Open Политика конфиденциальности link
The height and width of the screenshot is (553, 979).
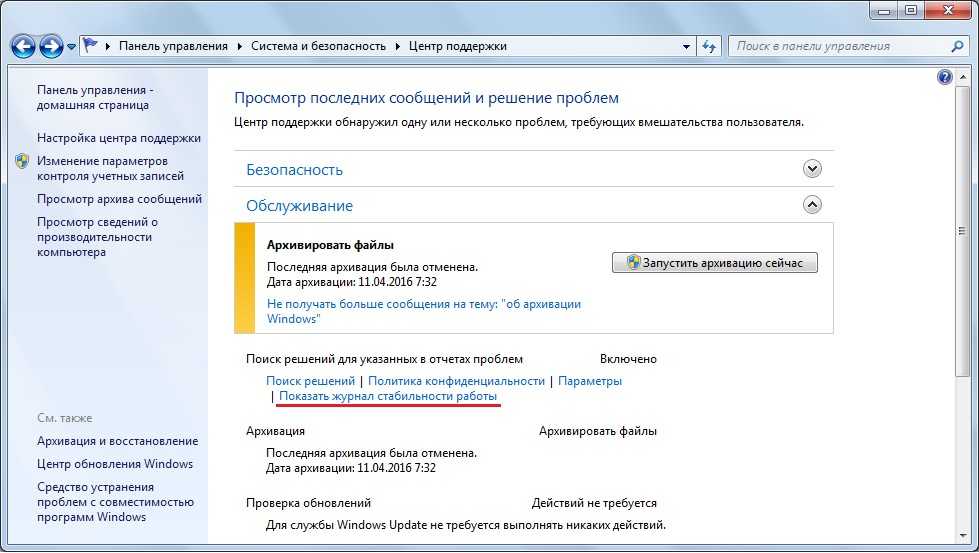click(456, 381)
